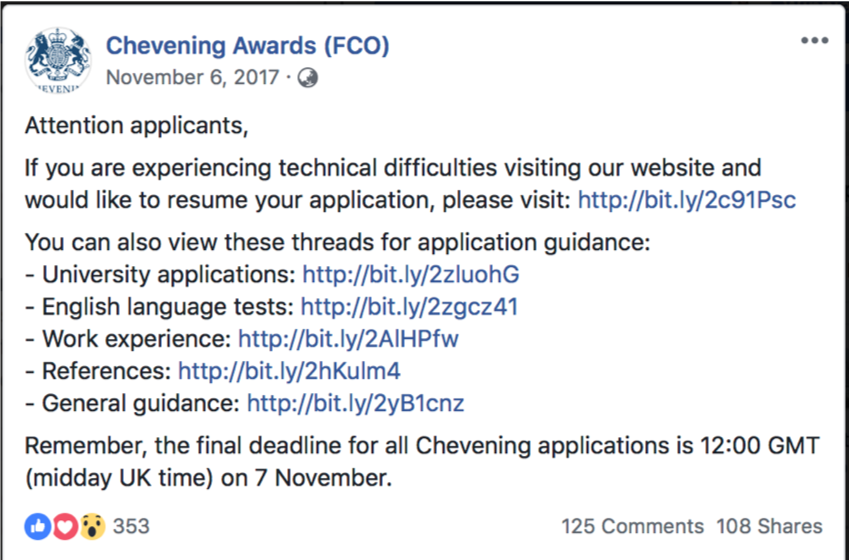This screenshot has height=560, width=849.
Task: Open the Work experience link bit.ly/2AlHPfw
Action: click(x=348, y=339)
